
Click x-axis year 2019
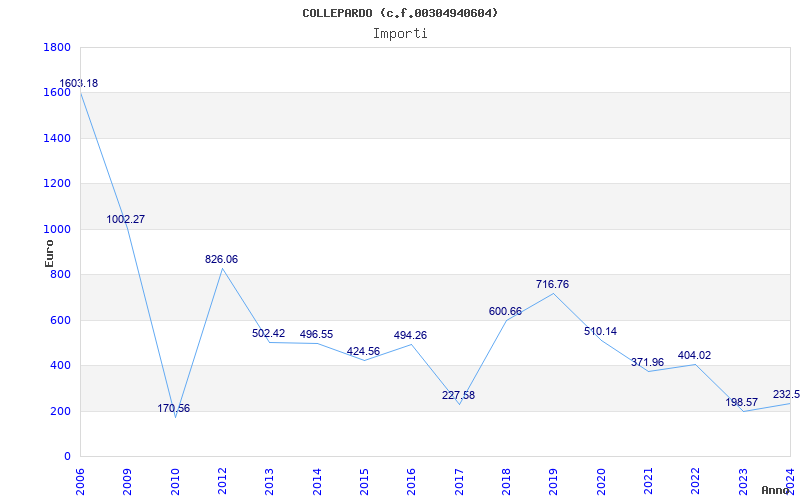pyautogui.click(x=554, y=481)
